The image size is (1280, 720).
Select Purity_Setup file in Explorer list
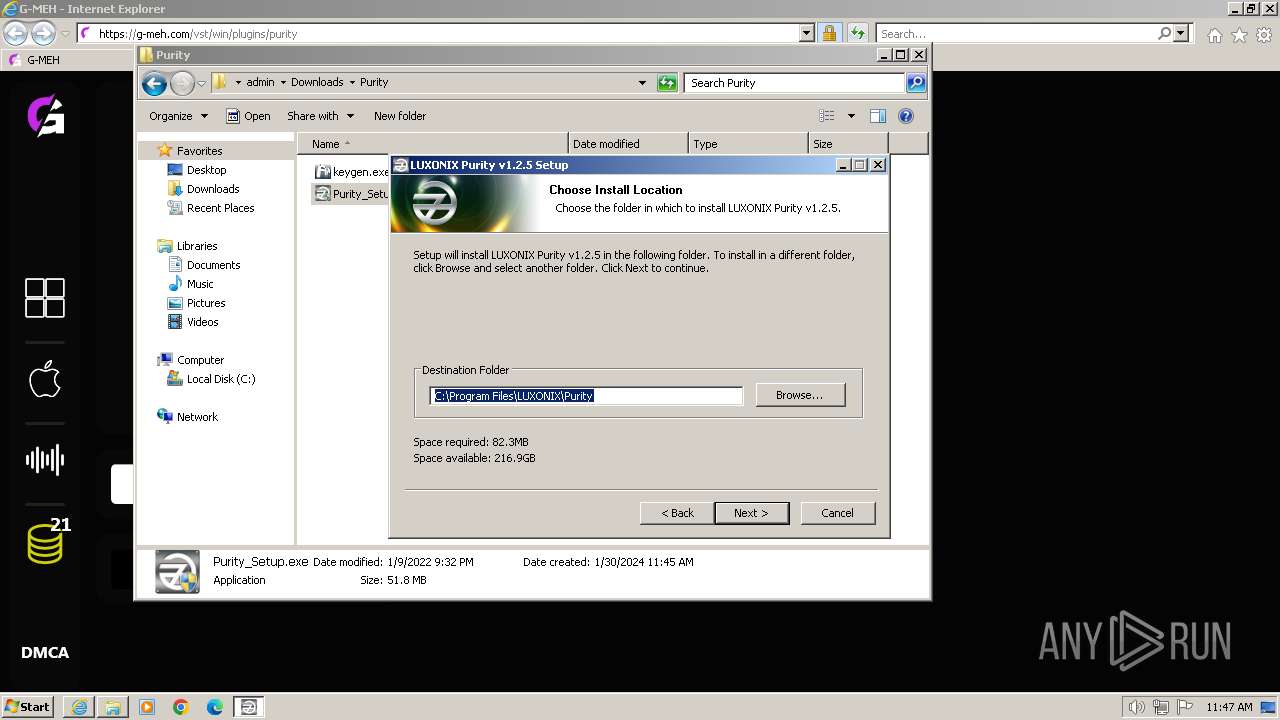tap(351, 194)
